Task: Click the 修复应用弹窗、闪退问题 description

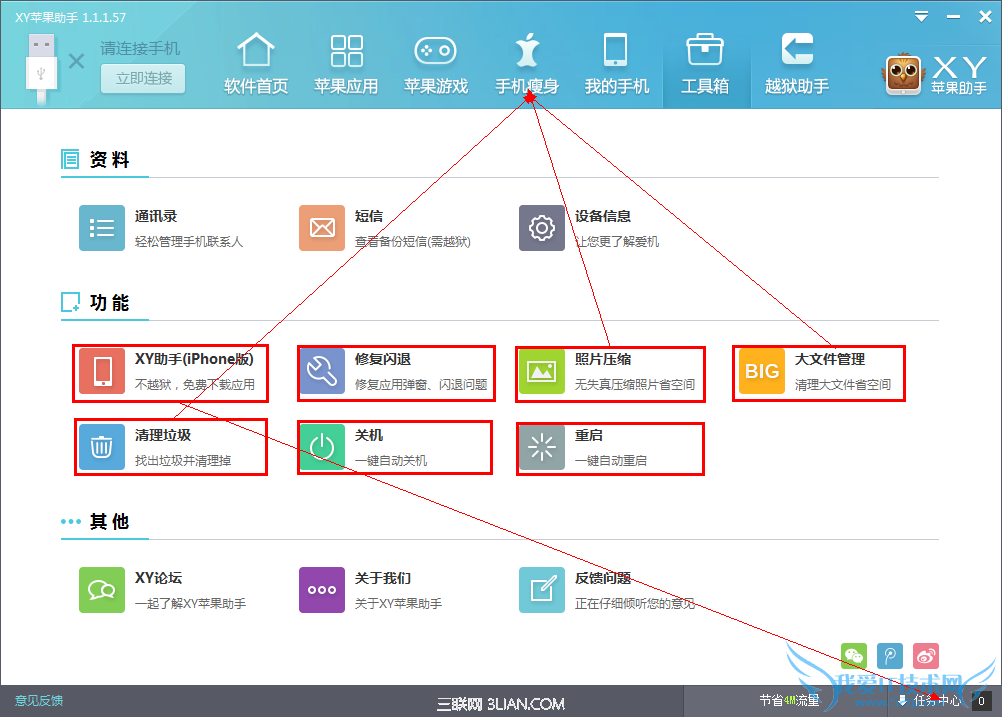Action: click(x=421, y=385)
